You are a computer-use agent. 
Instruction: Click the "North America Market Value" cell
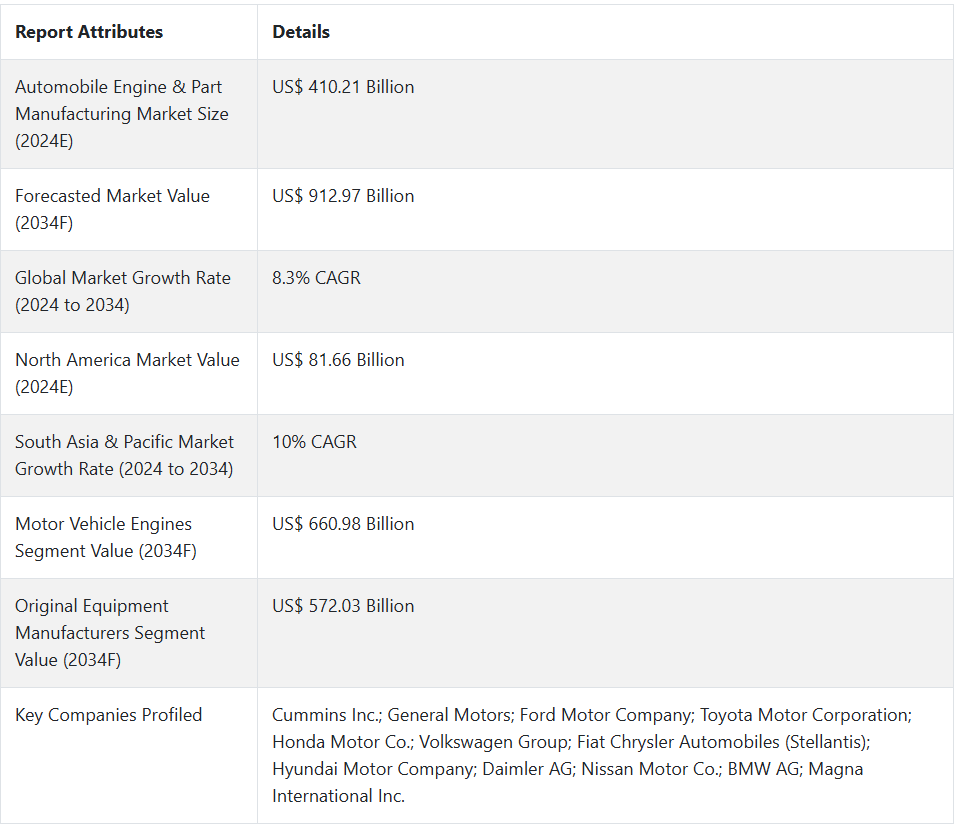127,373
